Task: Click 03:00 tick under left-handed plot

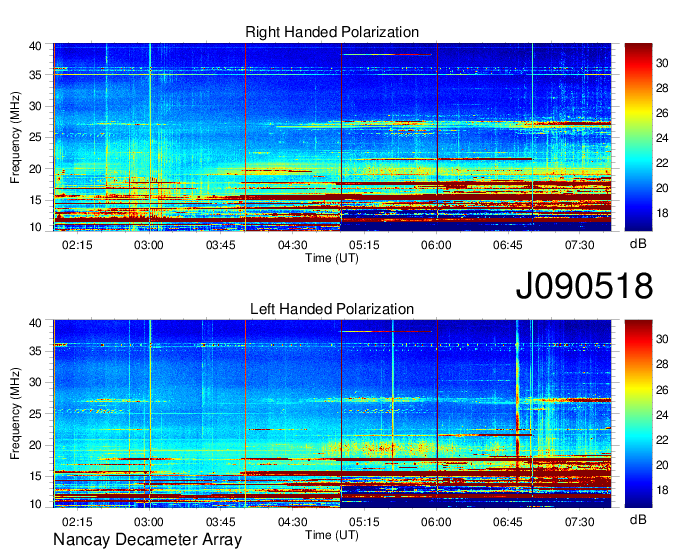Action: (x=149, y=522)
